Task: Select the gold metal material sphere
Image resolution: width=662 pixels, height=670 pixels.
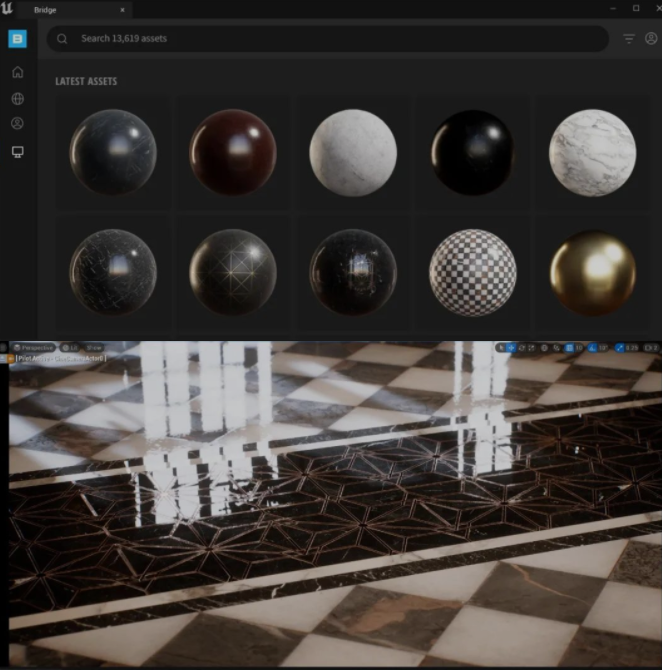Action: pyautogui.click(x=592, y=273)
